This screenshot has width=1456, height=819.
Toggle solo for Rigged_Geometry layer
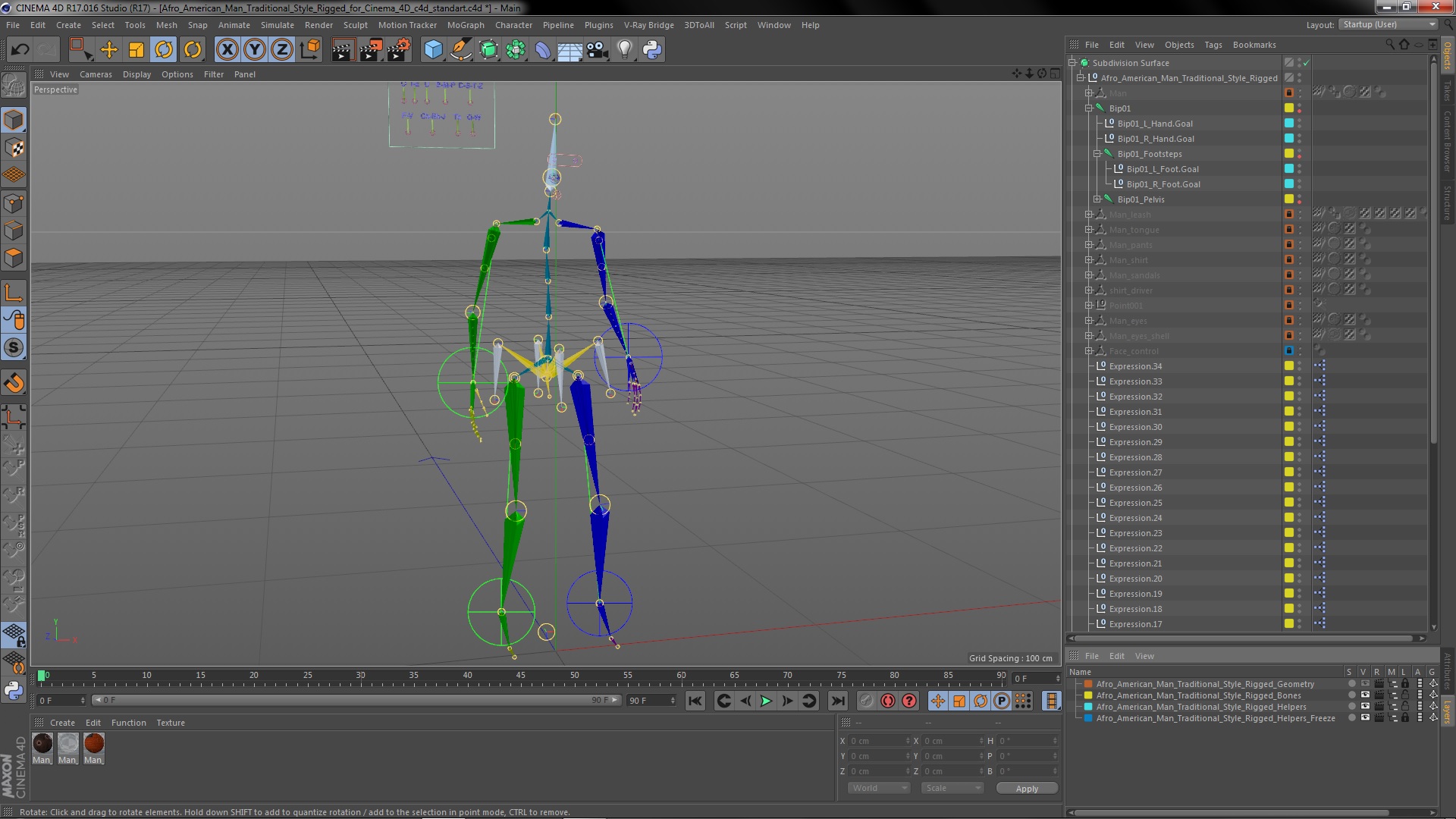tap(1351, 684)
